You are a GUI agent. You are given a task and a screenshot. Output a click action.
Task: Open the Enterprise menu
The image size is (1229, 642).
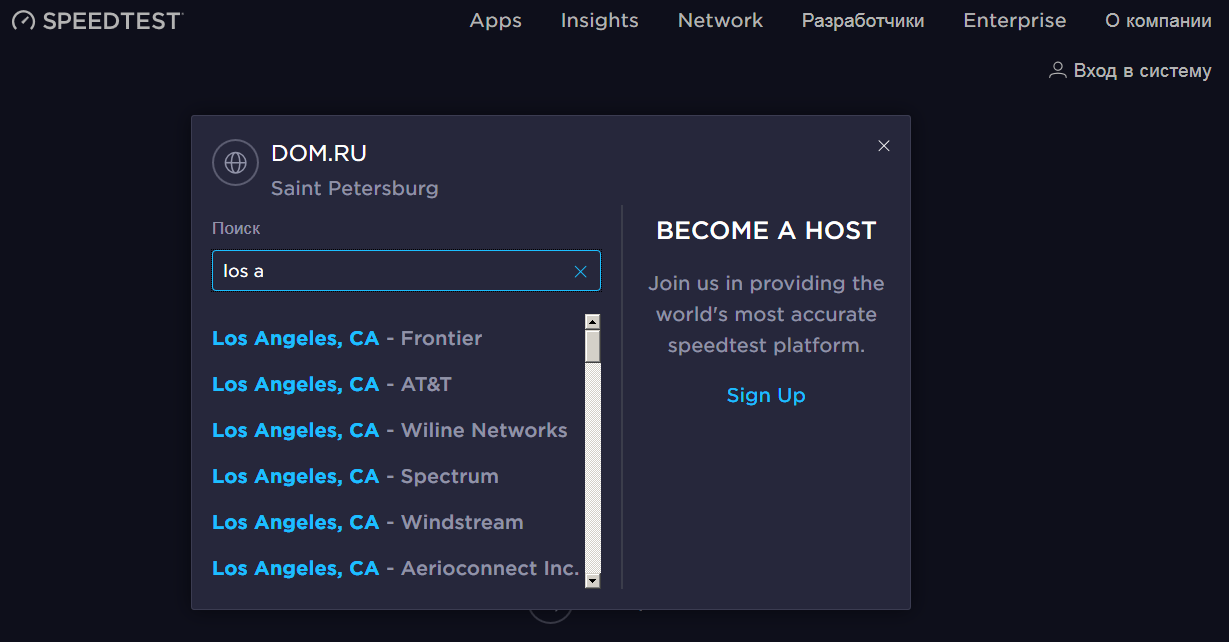[1015, 20]
